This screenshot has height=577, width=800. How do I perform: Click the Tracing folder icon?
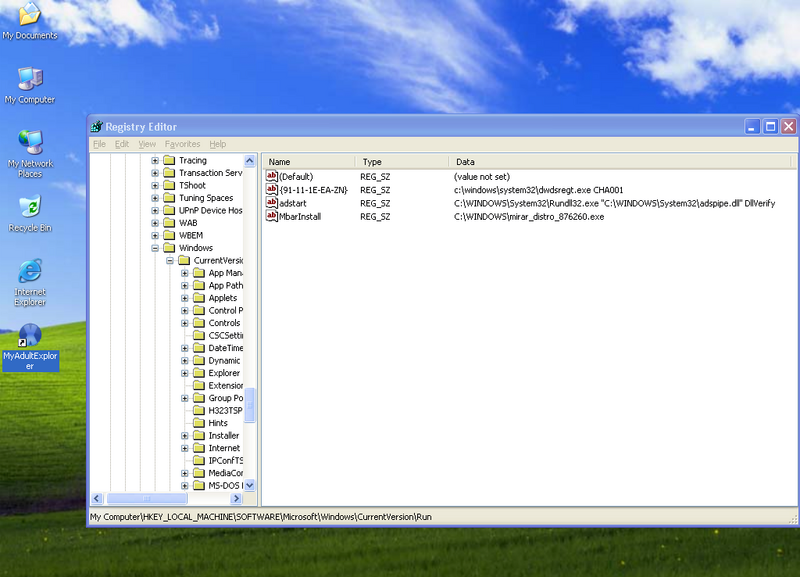169,160
